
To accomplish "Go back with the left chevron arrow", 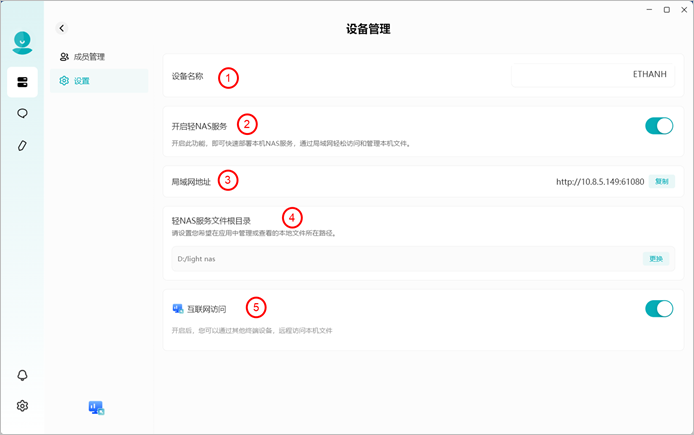I will (x=62, y=28).
